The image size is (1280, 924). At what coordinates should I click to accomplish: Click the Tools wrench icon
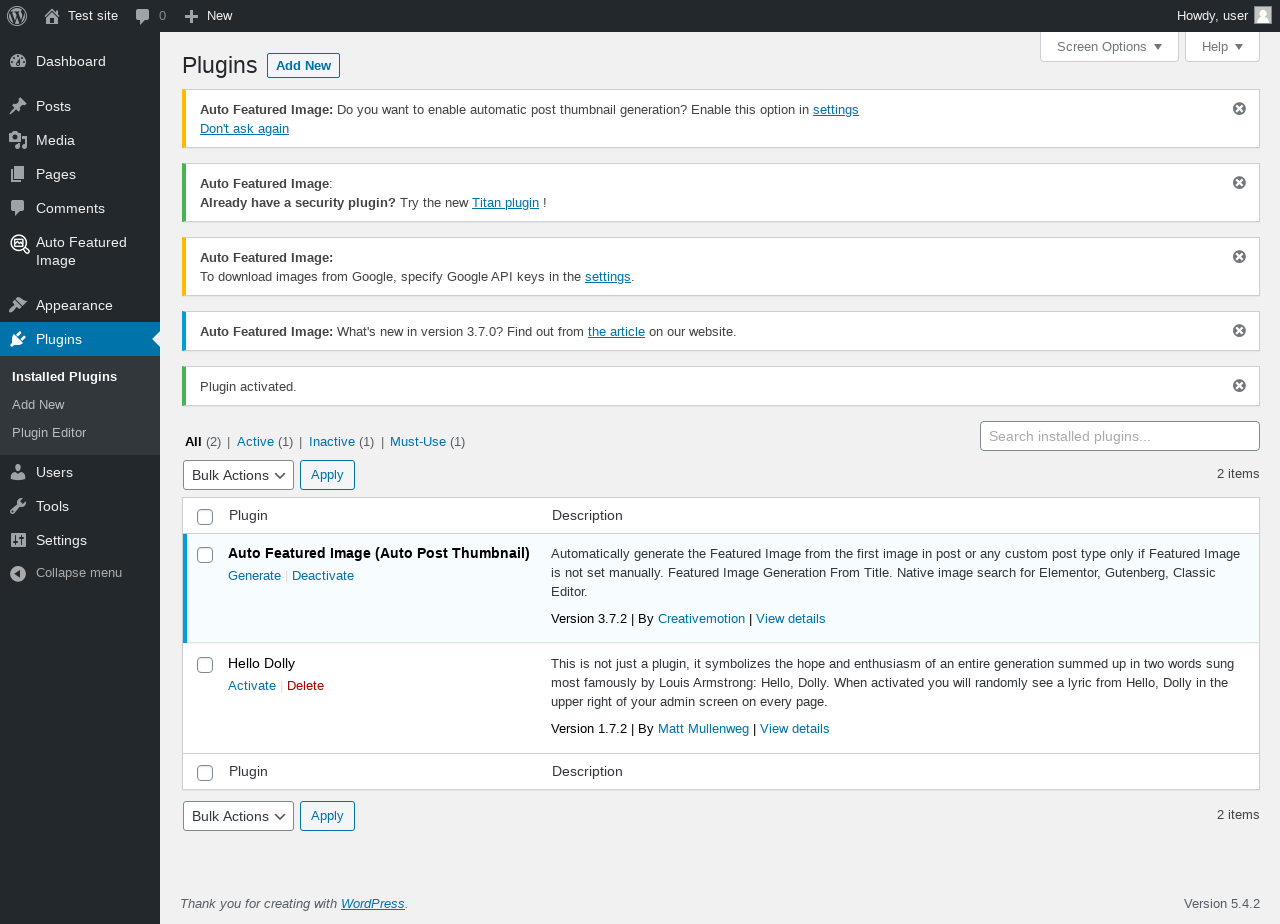click(18, 506)
